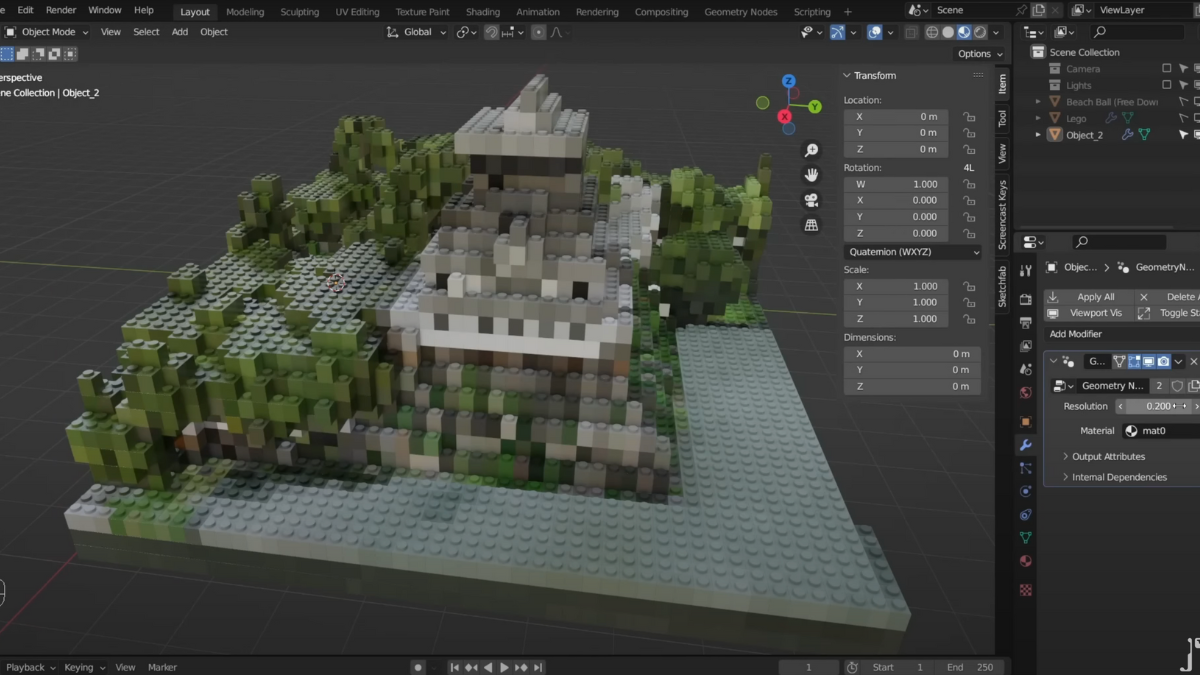Expand the Object_2 tree item
The image size is (1200, 675).
[x=1038, y=135]
